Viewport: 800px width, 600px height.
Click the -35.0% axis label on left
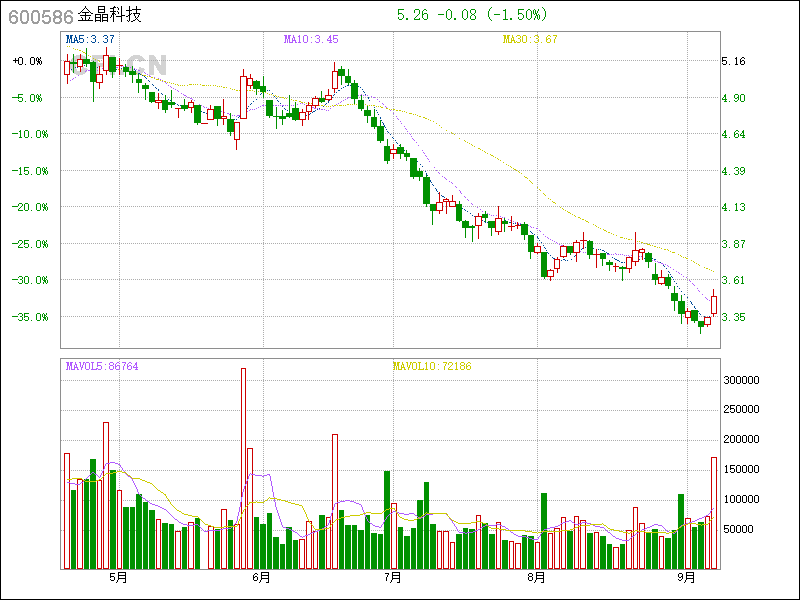(27, 317)
